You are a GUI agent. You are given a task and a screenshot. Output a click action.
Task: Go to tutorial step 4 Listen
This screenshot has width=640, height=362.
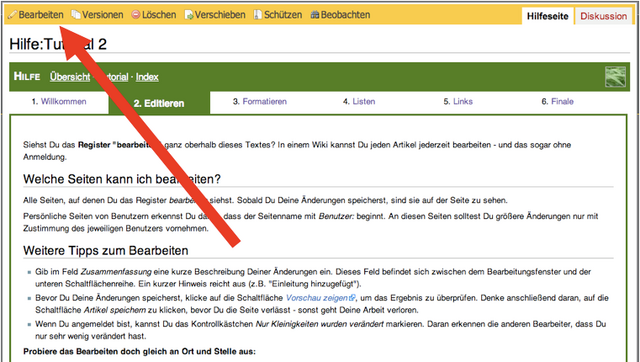[x=364, y=102]
